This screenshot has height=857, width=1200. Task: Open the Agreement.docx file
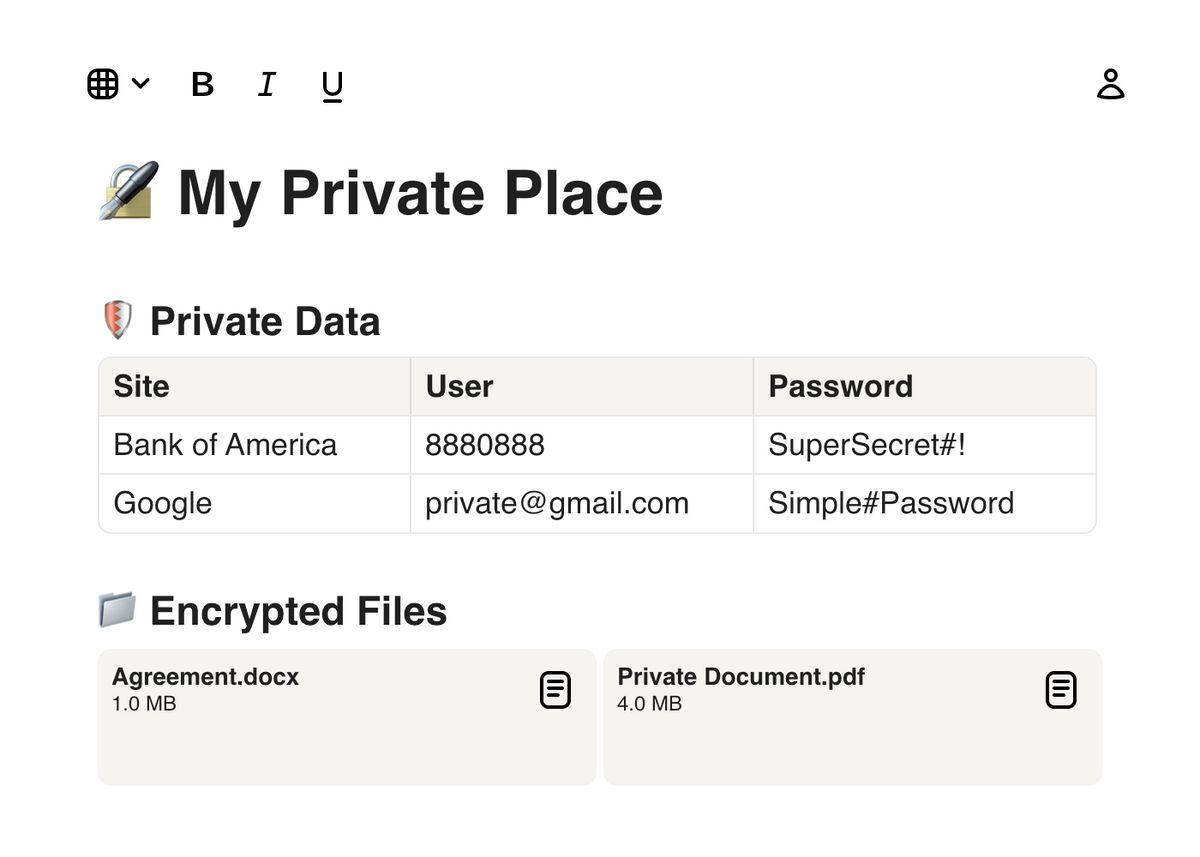point(347,717)
